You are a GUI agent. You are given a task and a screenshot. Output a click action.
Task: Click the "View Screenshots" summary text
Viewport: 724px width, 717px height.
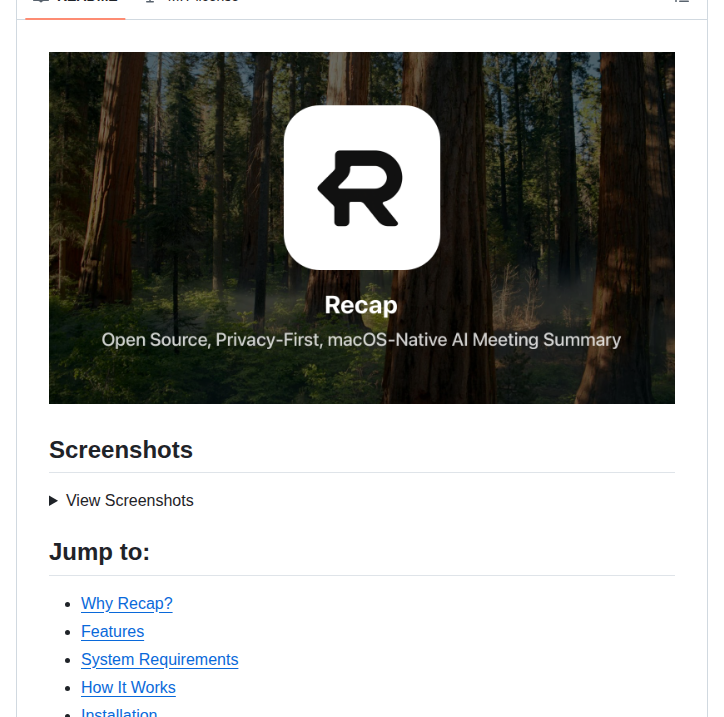pos(130,500)
